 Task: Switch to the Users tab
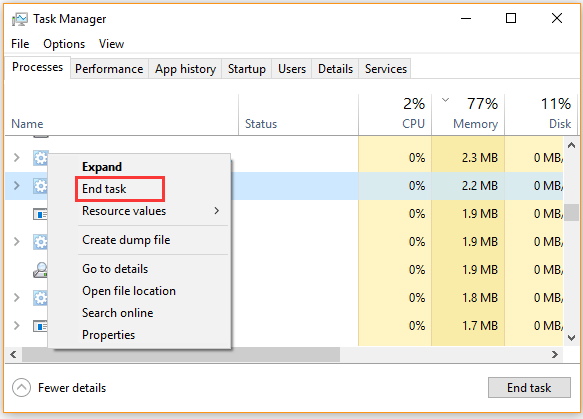(292, 69)
